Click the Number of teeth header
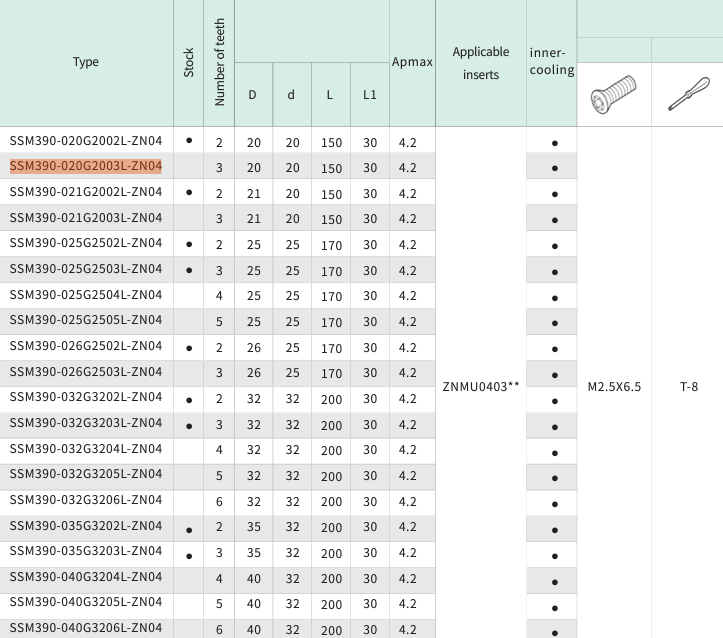Viewport: 723px width, 638px height. 220,62
